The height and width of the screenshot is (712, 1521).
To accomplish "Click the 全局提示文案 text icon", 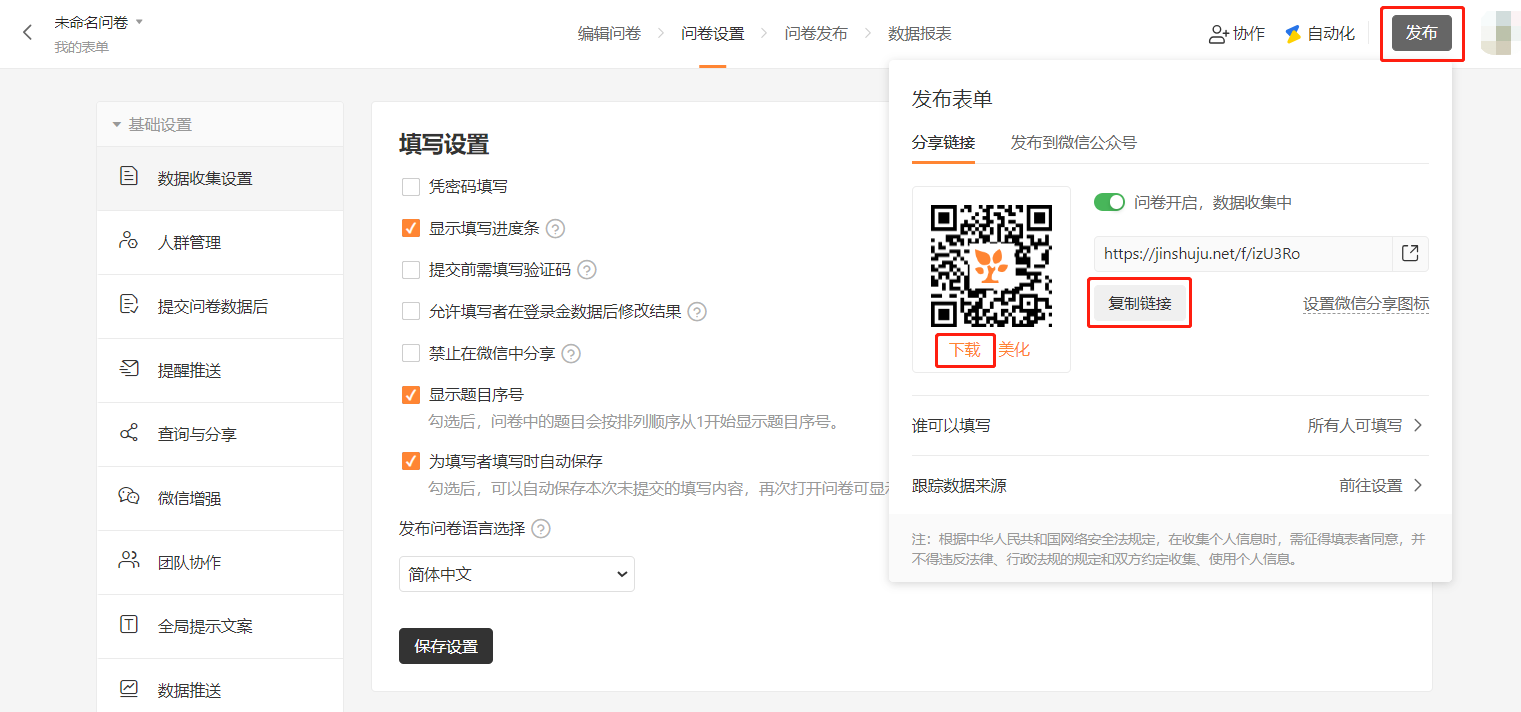I will click(x=129, y=625).
